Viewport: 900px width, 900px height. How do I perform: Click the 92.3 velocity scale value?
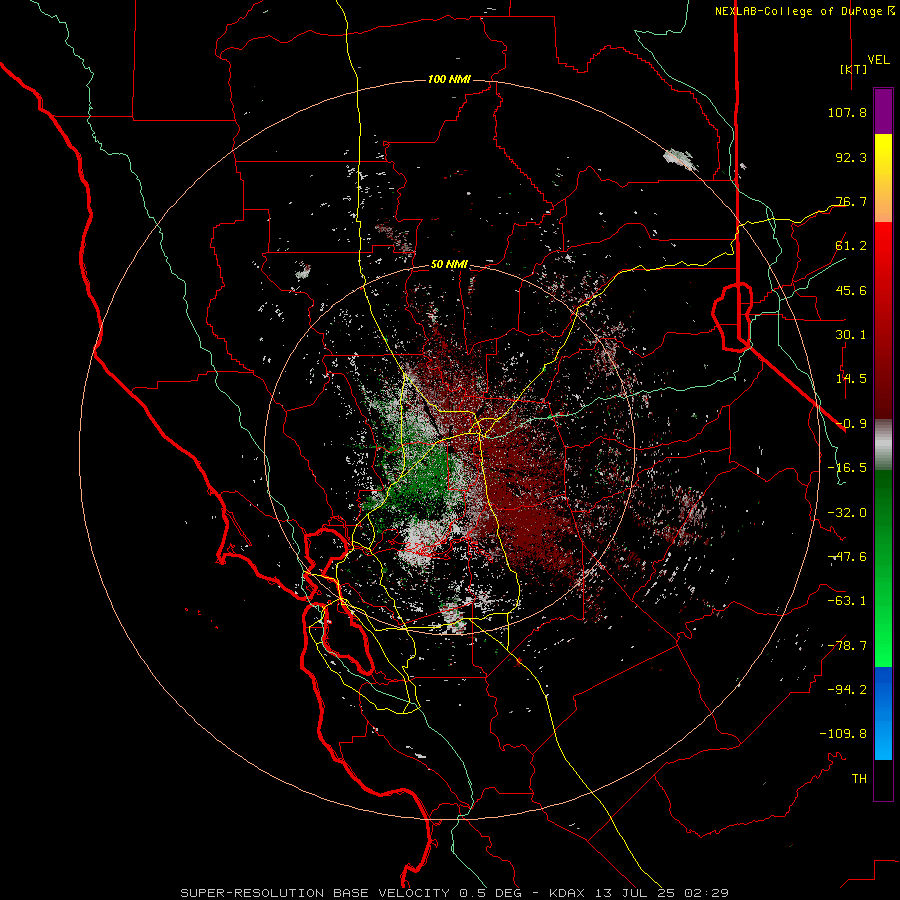[851, 157]
